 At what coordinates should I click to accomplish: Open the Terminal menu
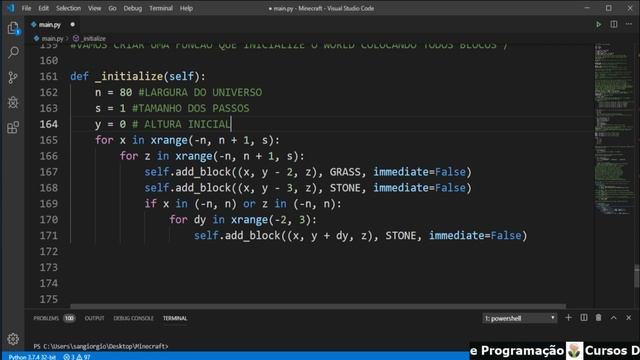point(160,8)
